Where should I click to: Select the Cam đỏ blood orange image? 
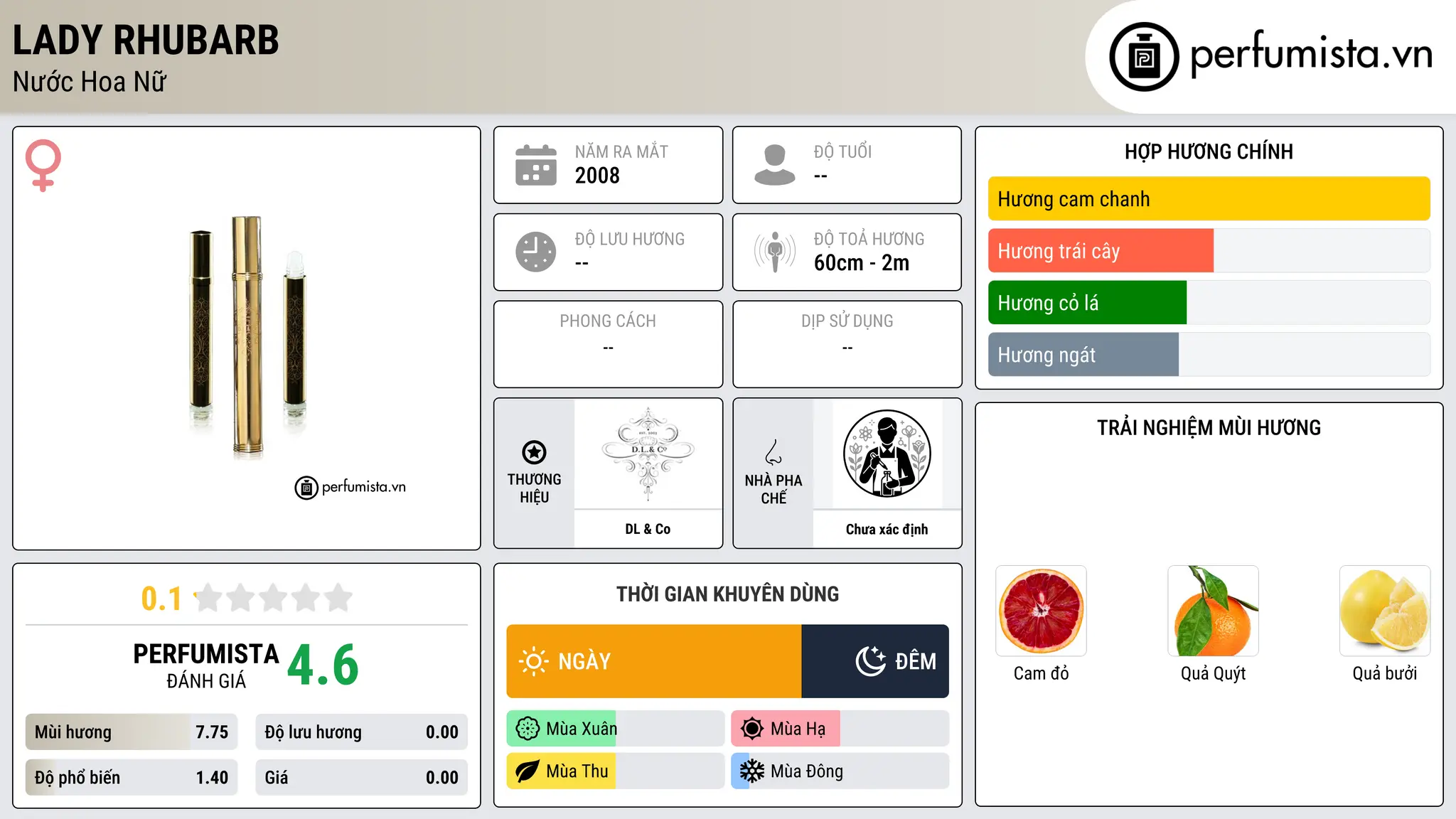(1042, 611)
